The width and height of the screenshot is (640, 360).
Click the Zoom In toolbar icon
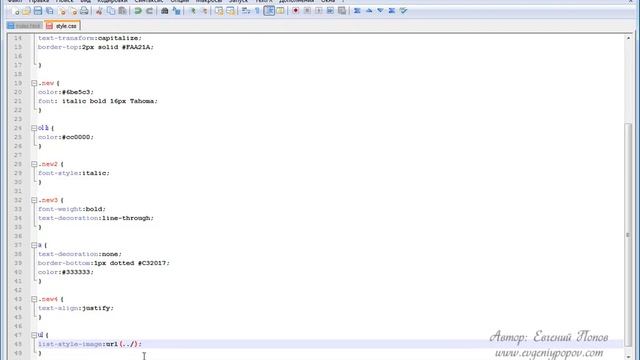pyautogui.click(x=193, y=11)
